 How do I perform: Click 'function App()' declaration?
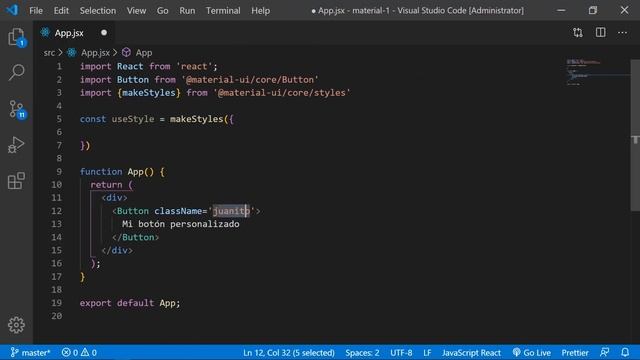point(117,171)
